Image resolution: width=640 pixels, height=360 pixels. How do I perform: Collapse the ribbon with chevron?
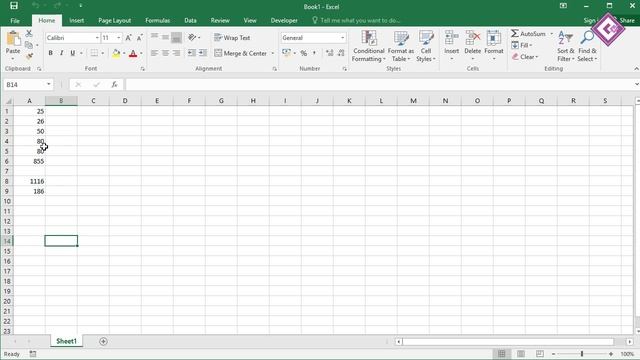click(x=636, y=69)
